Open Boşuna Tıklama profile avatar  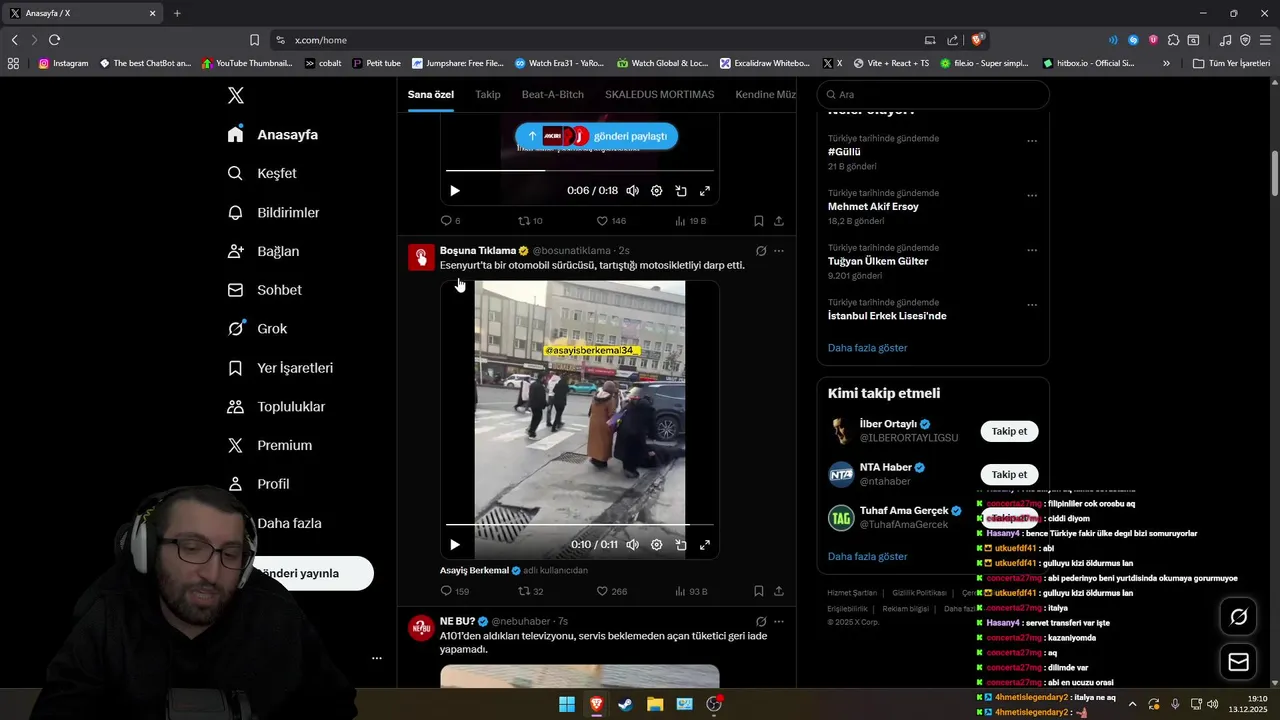tap(421, 258)
